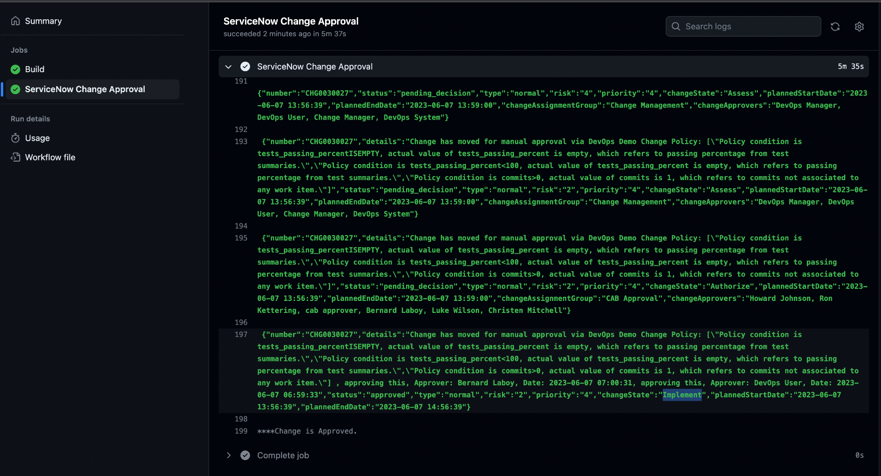Focus the Search logs input field
881x476 pixels.
[743, 26]
